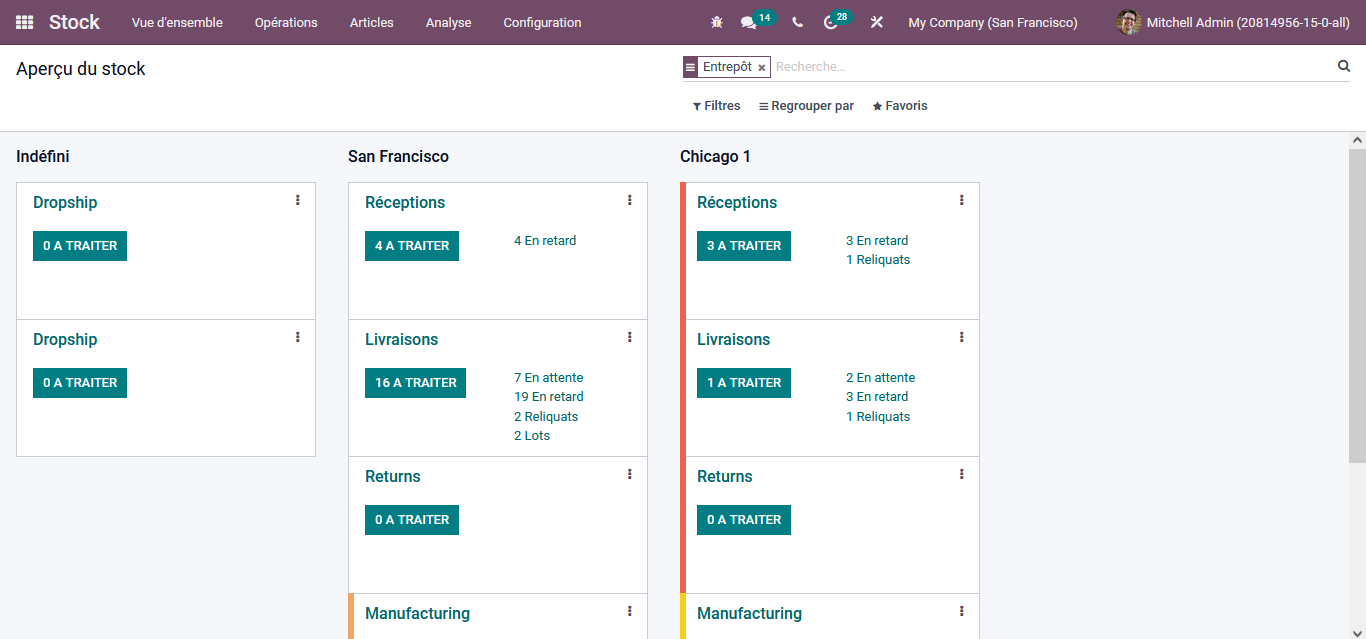Click 0 A TRAITER on San Francisco Returns

tap(412, 520)
